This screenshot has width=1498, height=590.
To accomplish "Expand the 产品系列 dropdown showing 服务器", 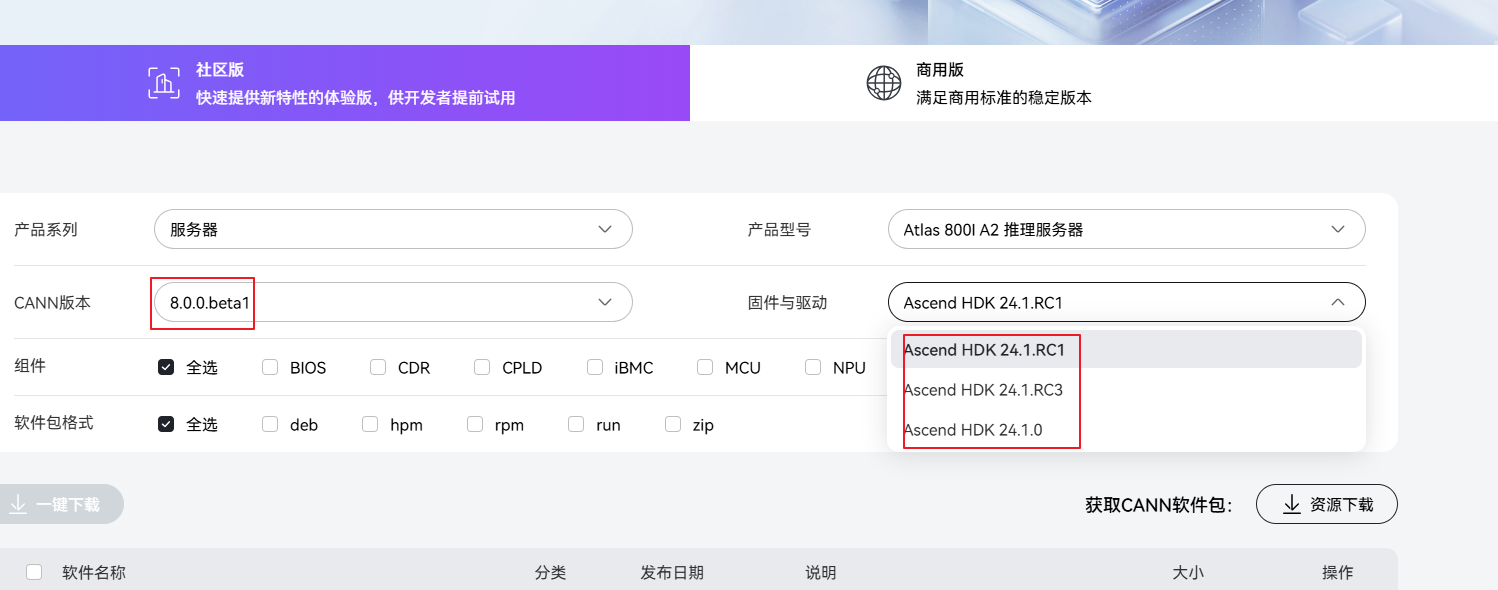I will (x=393, y=229).
